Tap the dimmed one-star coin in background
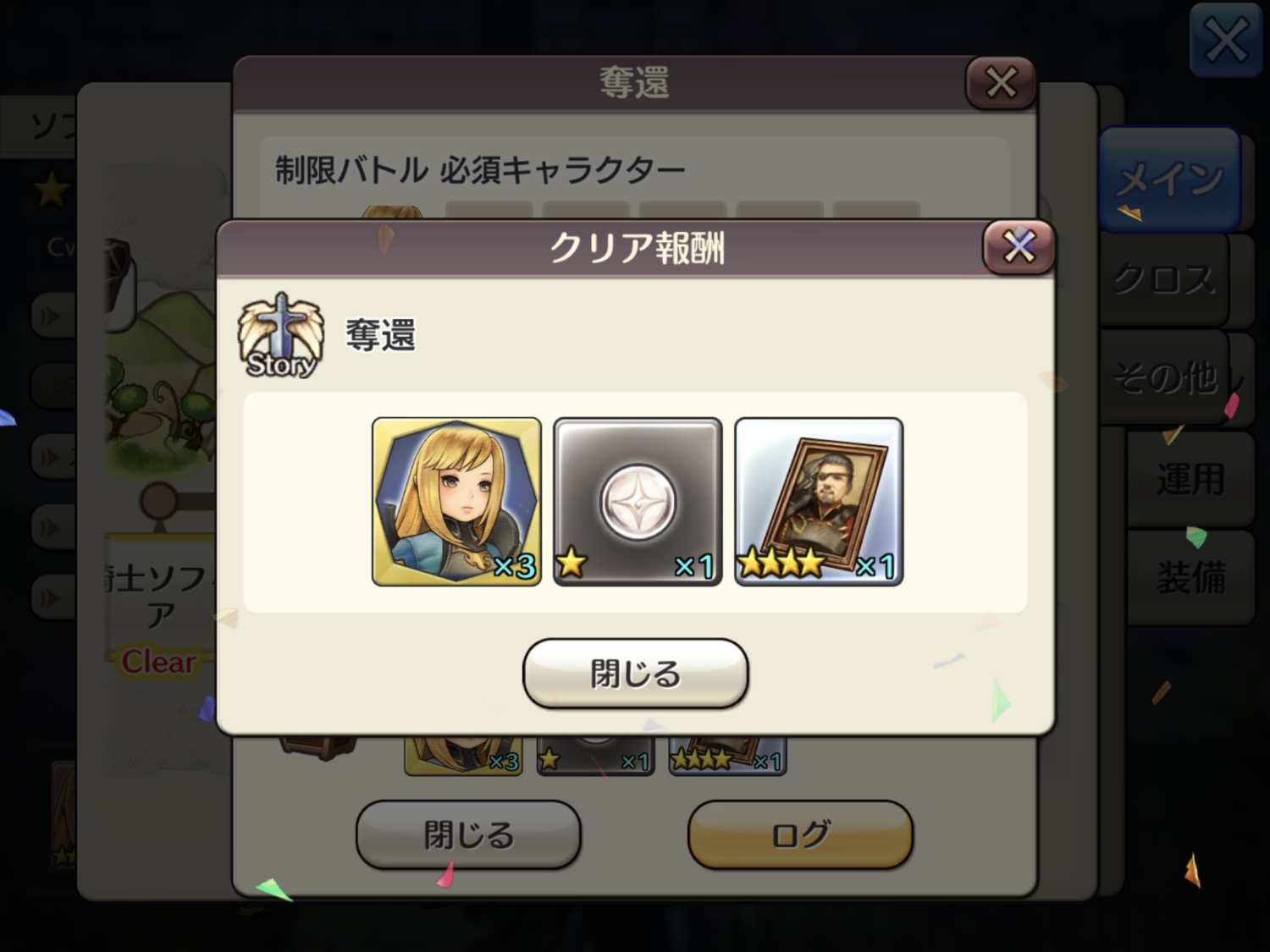Viewport: 1270px width, 952px height. pos(595,755)
